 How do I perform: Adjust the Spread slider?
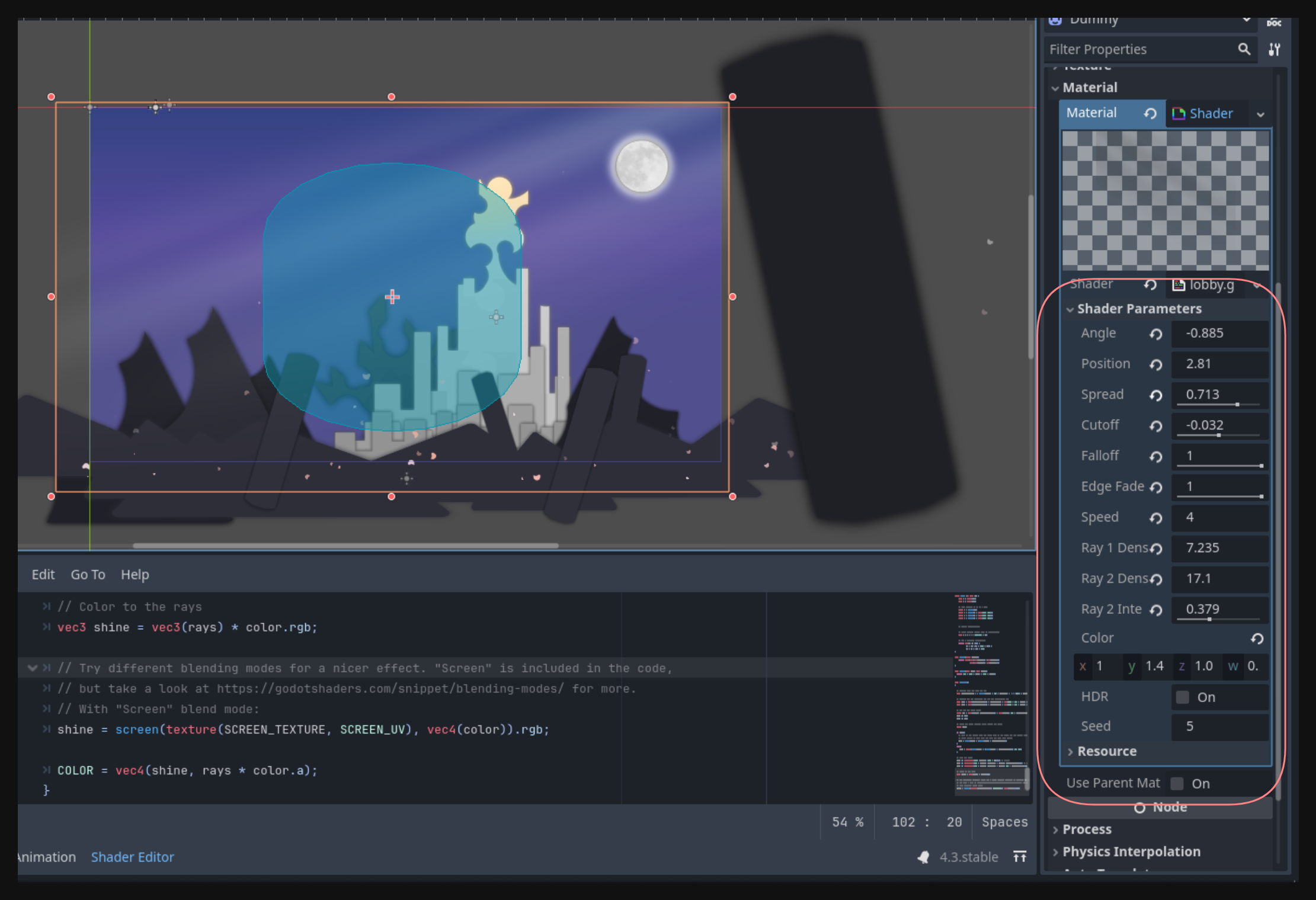pos(1219,405)
